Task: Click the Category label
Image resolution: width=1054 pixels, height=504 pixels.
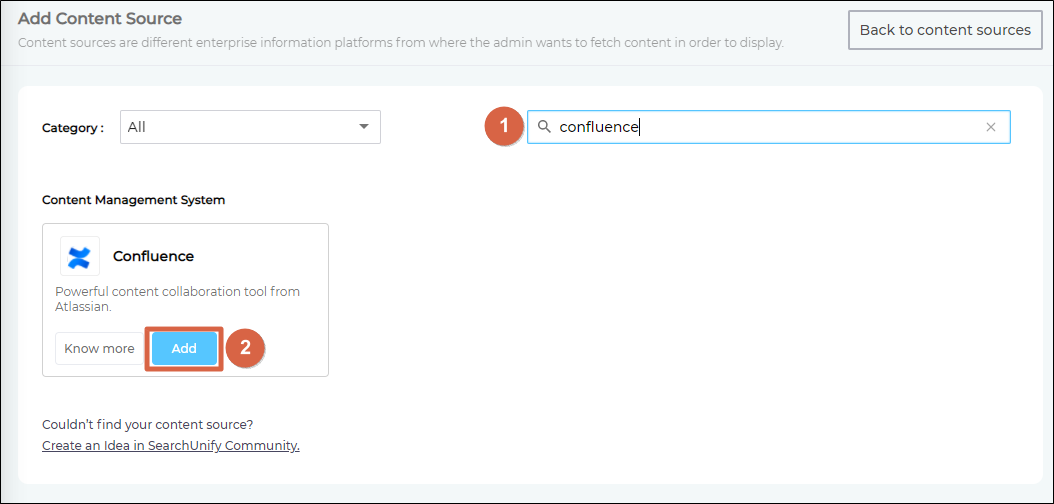Action: [72, 128]
